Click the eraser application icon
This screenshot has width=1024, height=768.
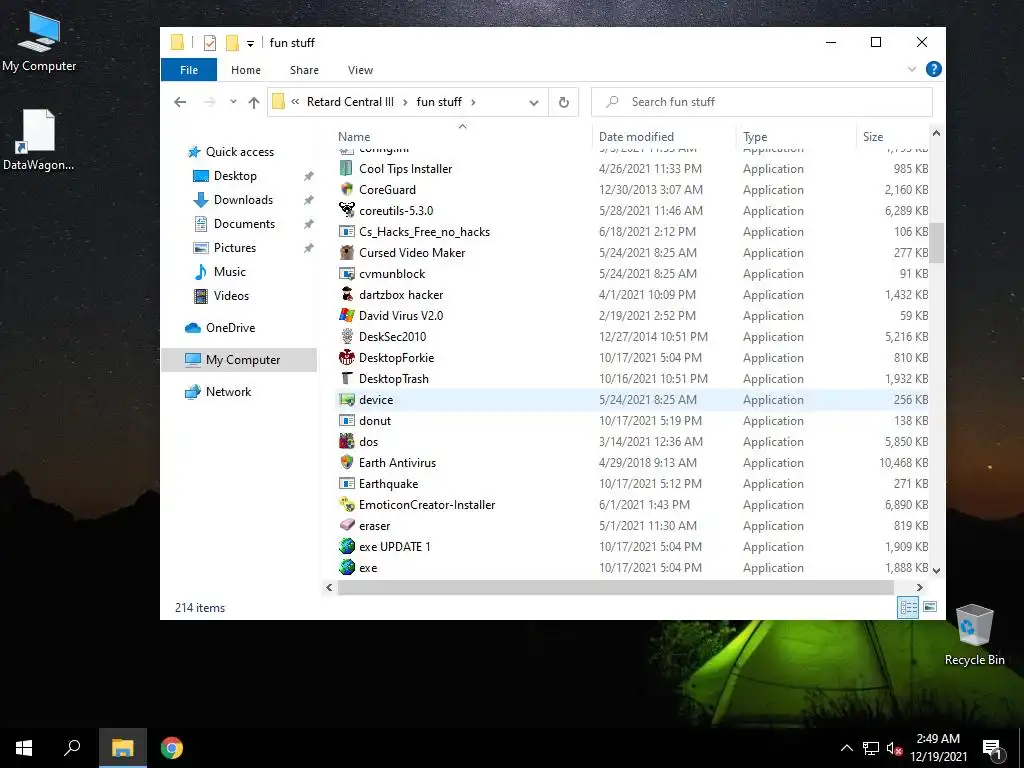346,526
